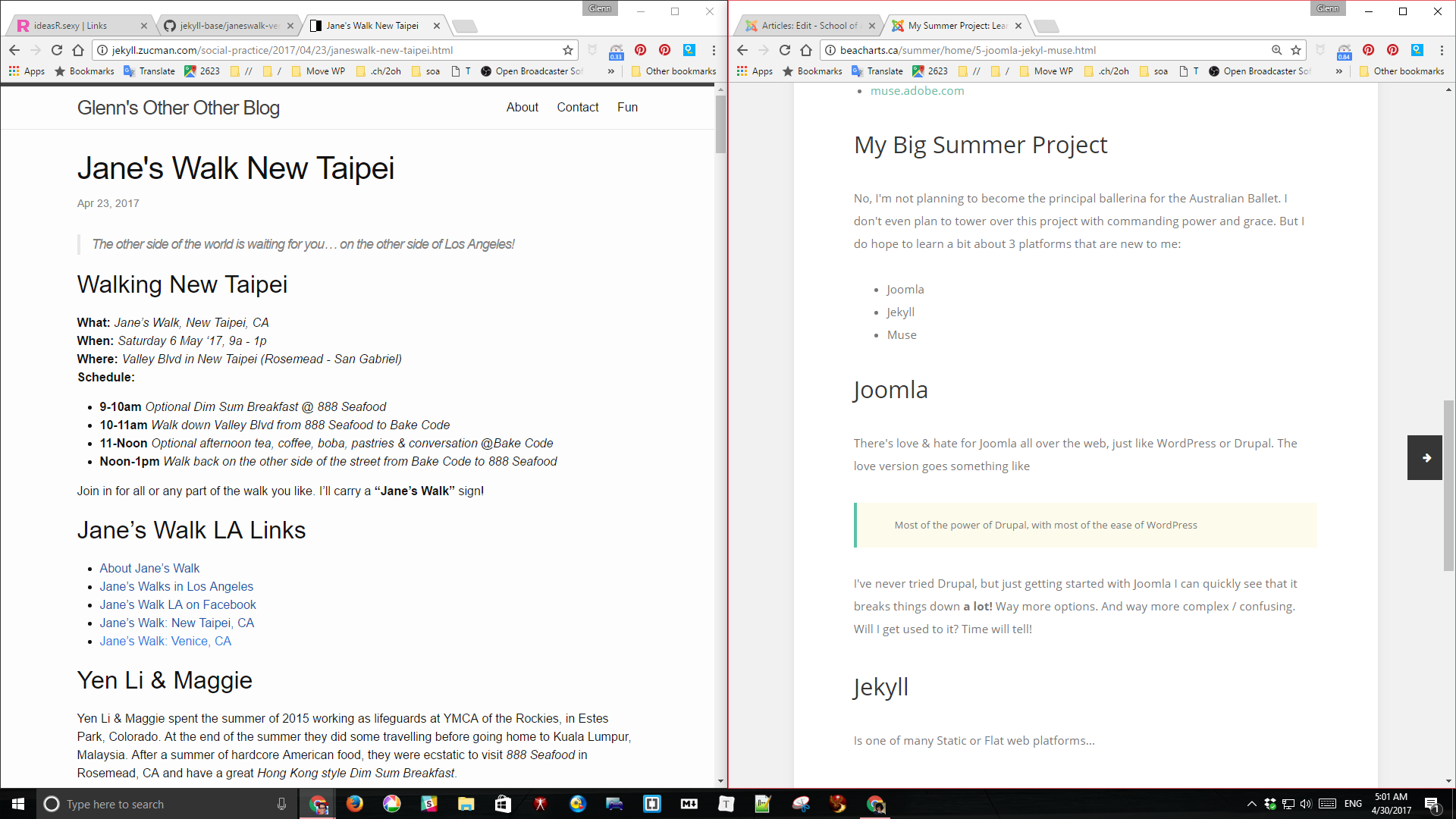Click the next article arrow button
The height and width of the screenshot is (819, 1456).
1425,457
